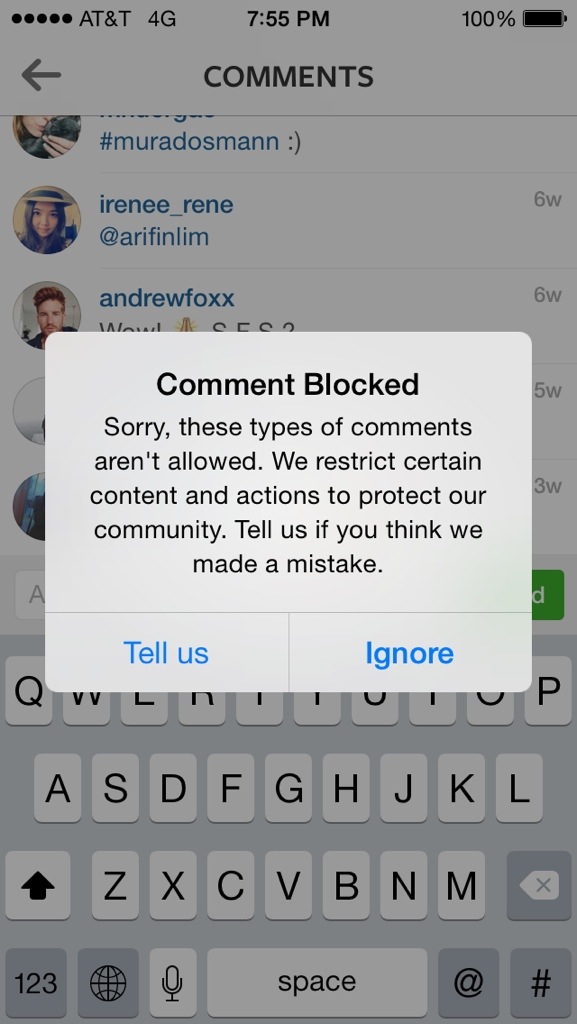Open andrewfoxx's profile picture
This screenshot has width=577, height=1024.
(x=47, y=315)
